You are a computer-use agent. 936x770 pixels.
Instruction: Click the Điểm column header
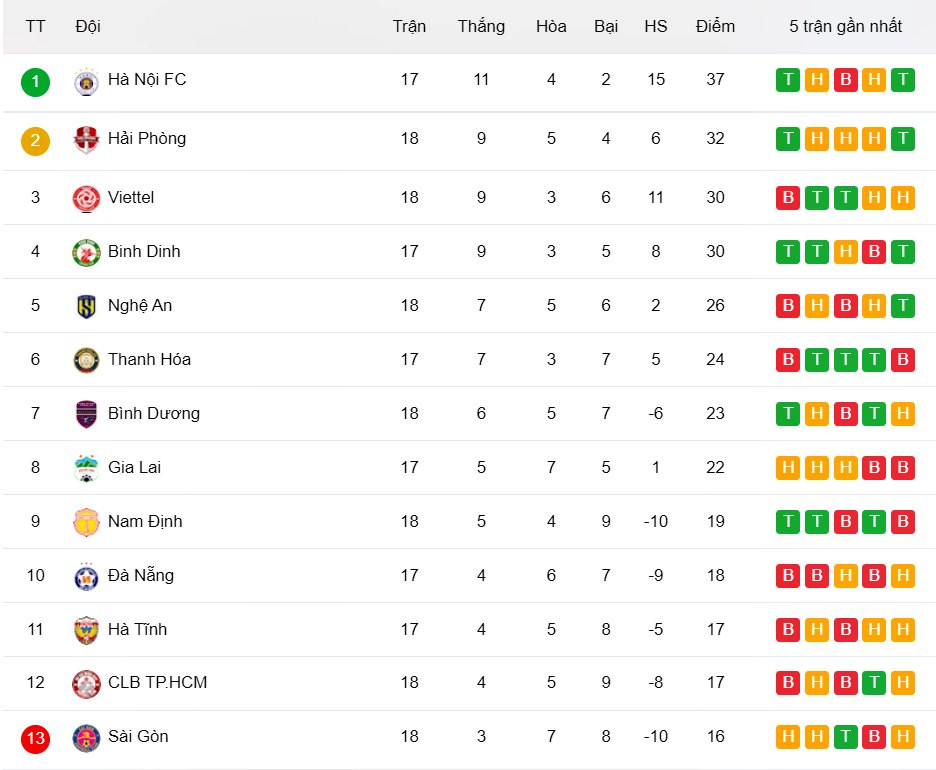[715, 26]
